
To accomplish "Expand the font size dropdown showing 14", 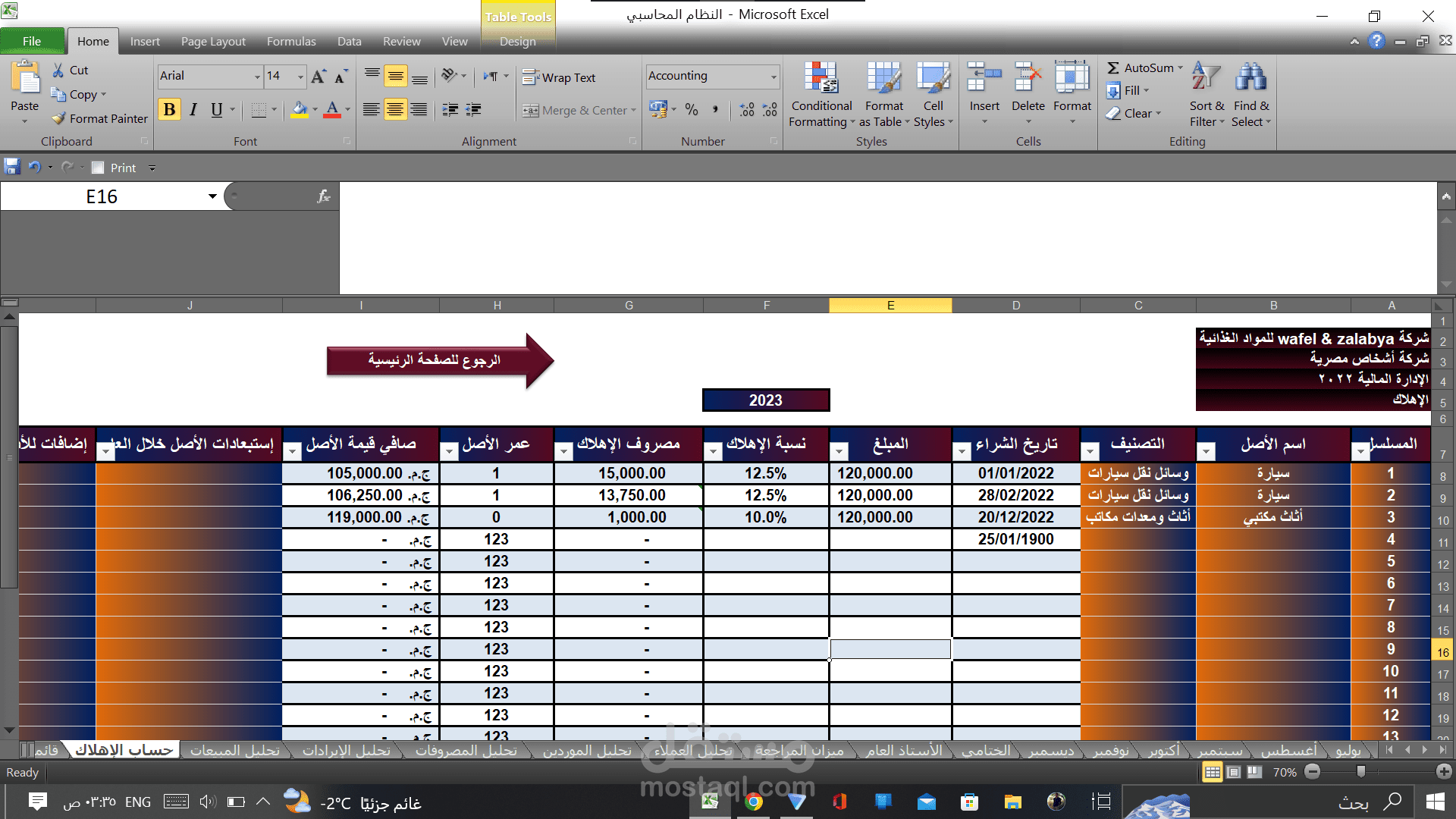I will [300, 77].
